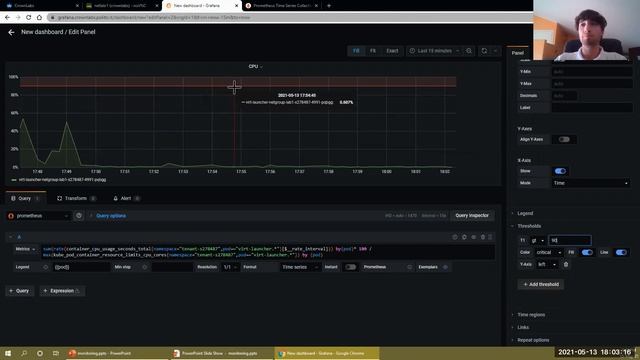Click the threshold T1 value input
Image resolution: width=640 pixels, height=360 pixels.
coord(570,240)
